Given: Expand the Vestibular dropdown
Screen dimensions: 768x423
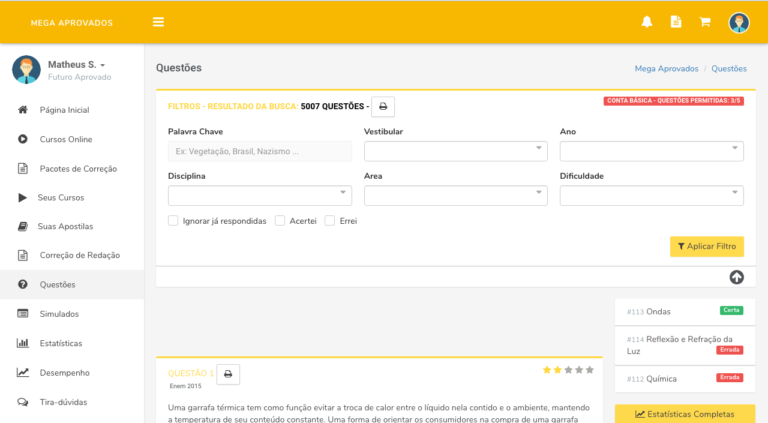Looking at the screenshot, I should 455,151.
